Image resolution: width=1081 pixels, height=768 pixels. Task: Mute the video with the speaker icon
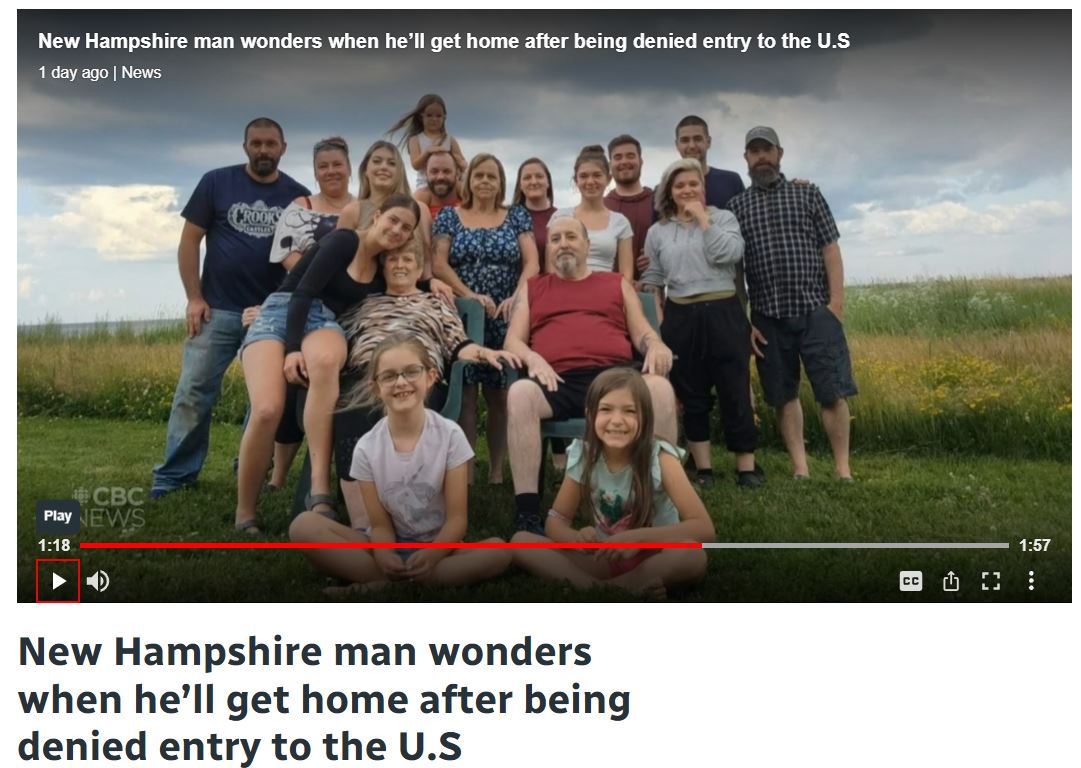(x=98, y=581)
